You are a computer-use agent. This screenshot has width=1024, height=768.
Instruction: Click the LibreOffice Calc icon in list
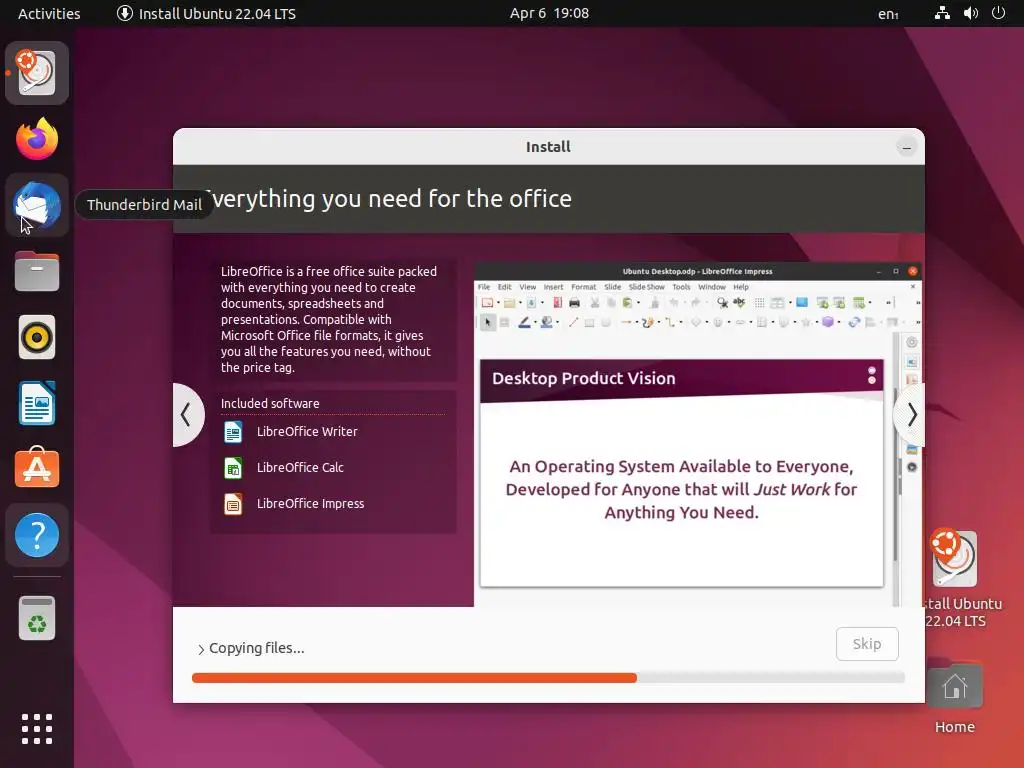point(233,468)
